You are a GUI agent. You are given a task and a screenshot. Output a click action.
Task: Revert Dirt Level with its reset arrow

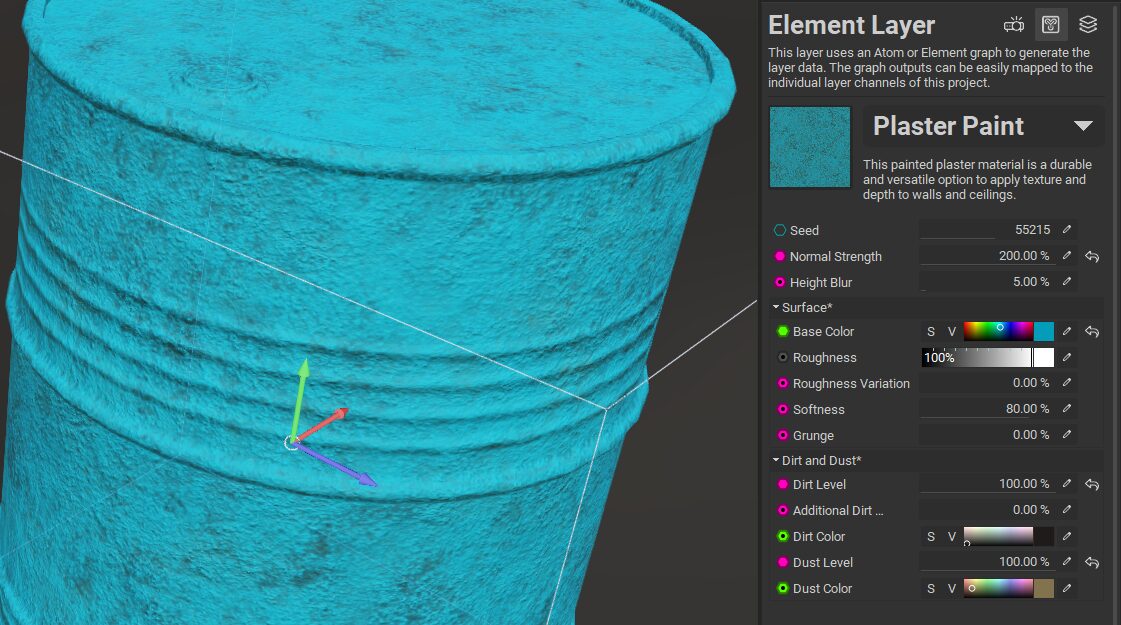coord(1092,485)
